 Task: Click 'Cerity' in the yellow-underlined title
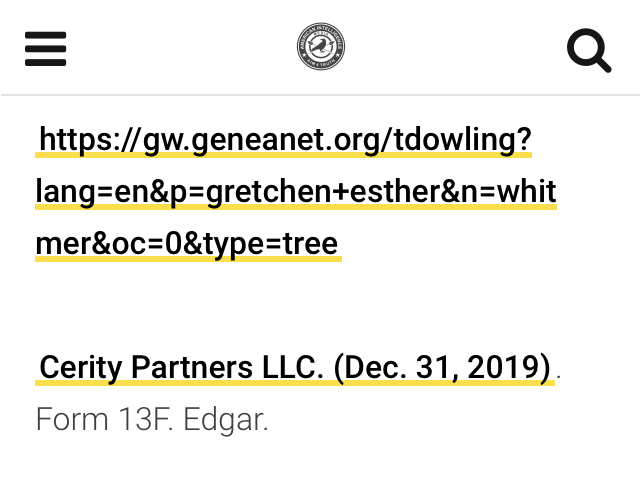pyautogui.click(x=81, y=367)
